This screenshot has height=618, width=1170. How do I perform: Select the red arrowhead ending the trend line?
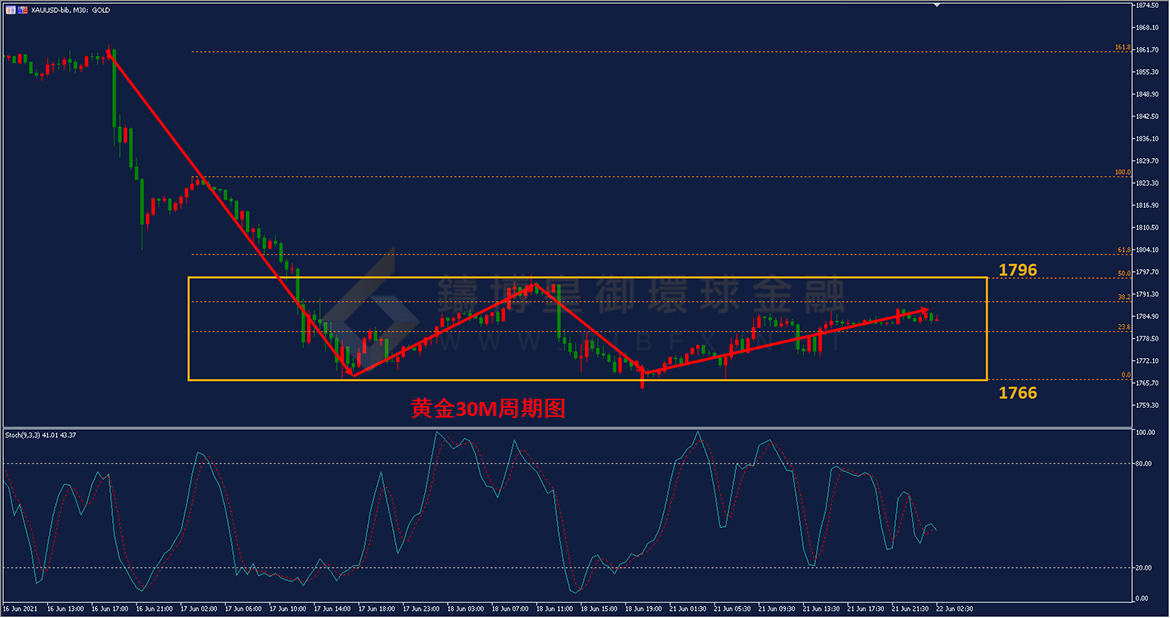[925, 310]
